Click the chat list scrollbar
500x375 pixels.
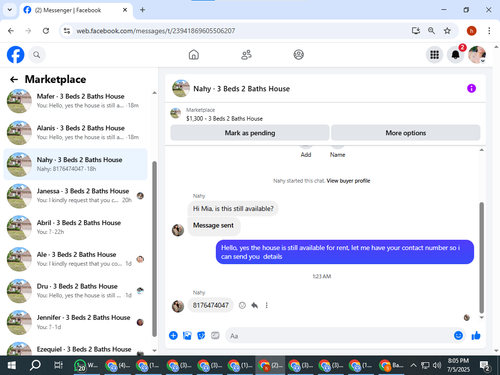pyautogui.click(x=154, y=248)
